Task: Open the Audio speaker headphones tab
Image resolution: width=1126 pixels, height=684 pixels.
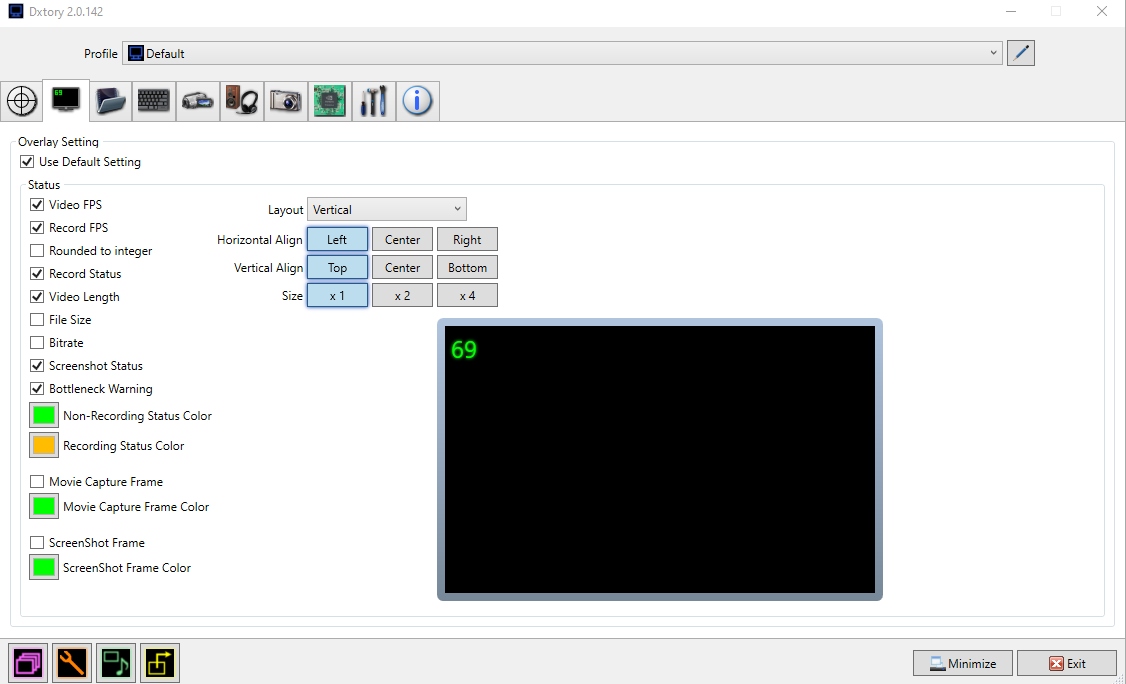Action: [x=241, y=101]
